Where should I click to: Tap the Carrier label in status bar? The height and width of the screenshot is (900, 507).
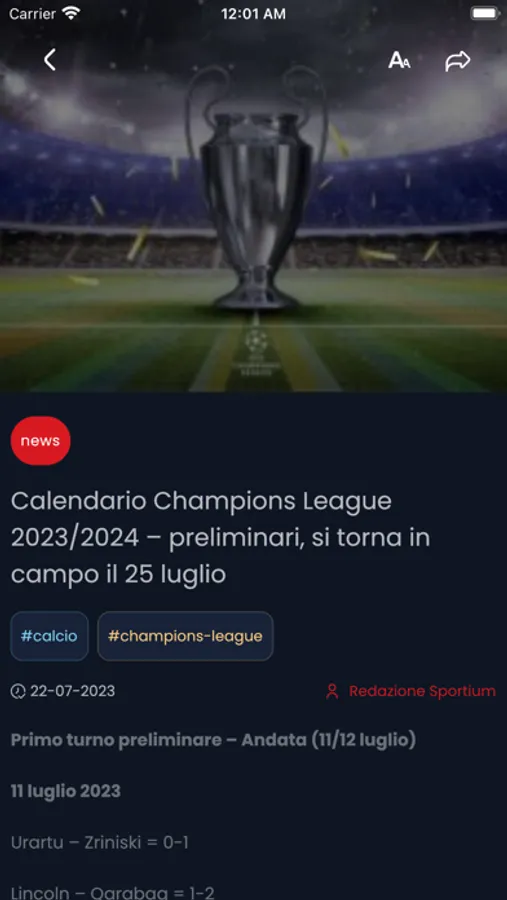32,14
